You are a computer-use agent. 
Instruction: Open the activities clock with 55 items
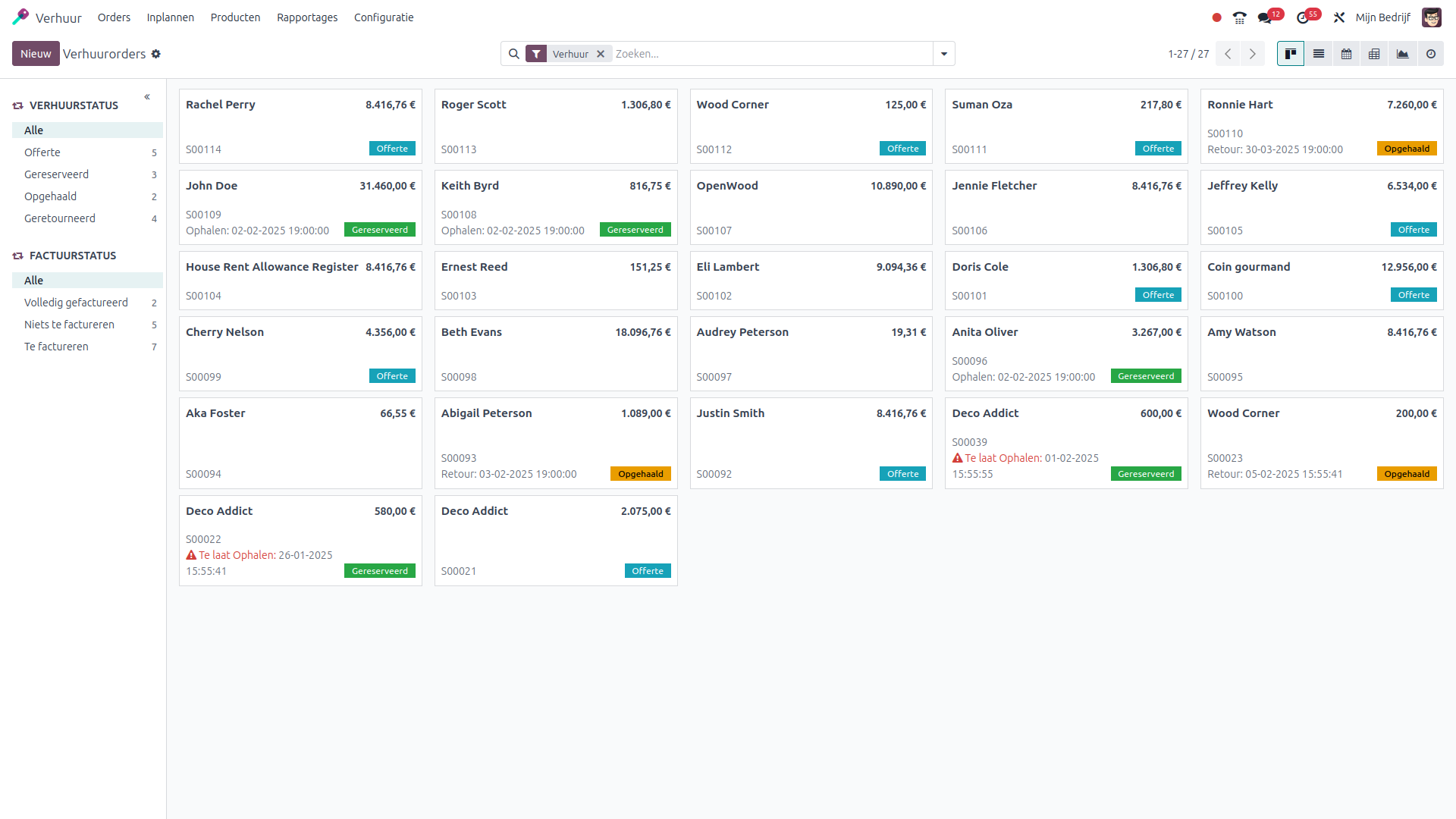[x=1304, y=16]
